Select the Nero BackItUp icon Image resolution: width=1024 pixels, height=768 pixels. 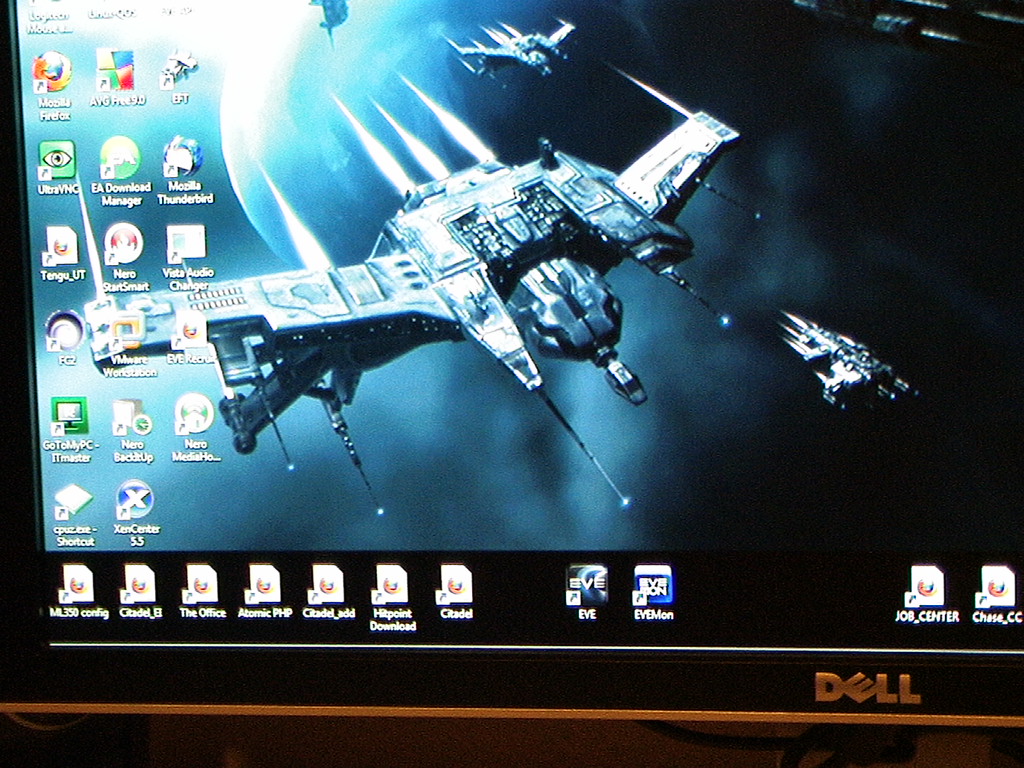click(x=133, y=430)
